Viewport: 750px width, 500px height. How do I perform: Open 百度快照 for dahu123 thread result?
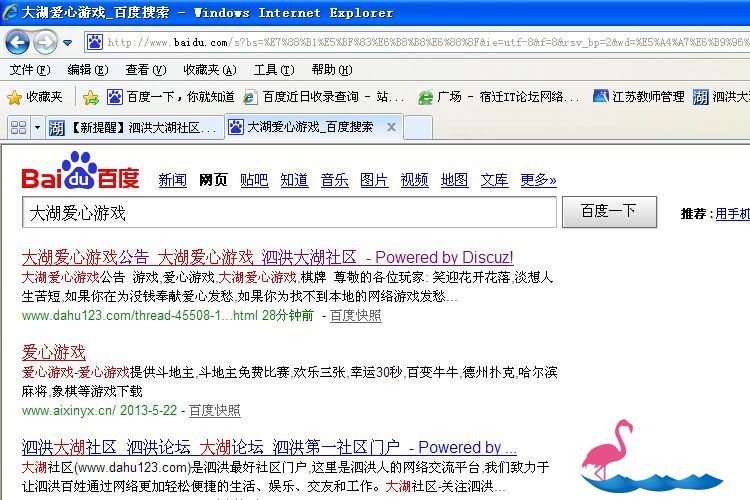(355, 316)
